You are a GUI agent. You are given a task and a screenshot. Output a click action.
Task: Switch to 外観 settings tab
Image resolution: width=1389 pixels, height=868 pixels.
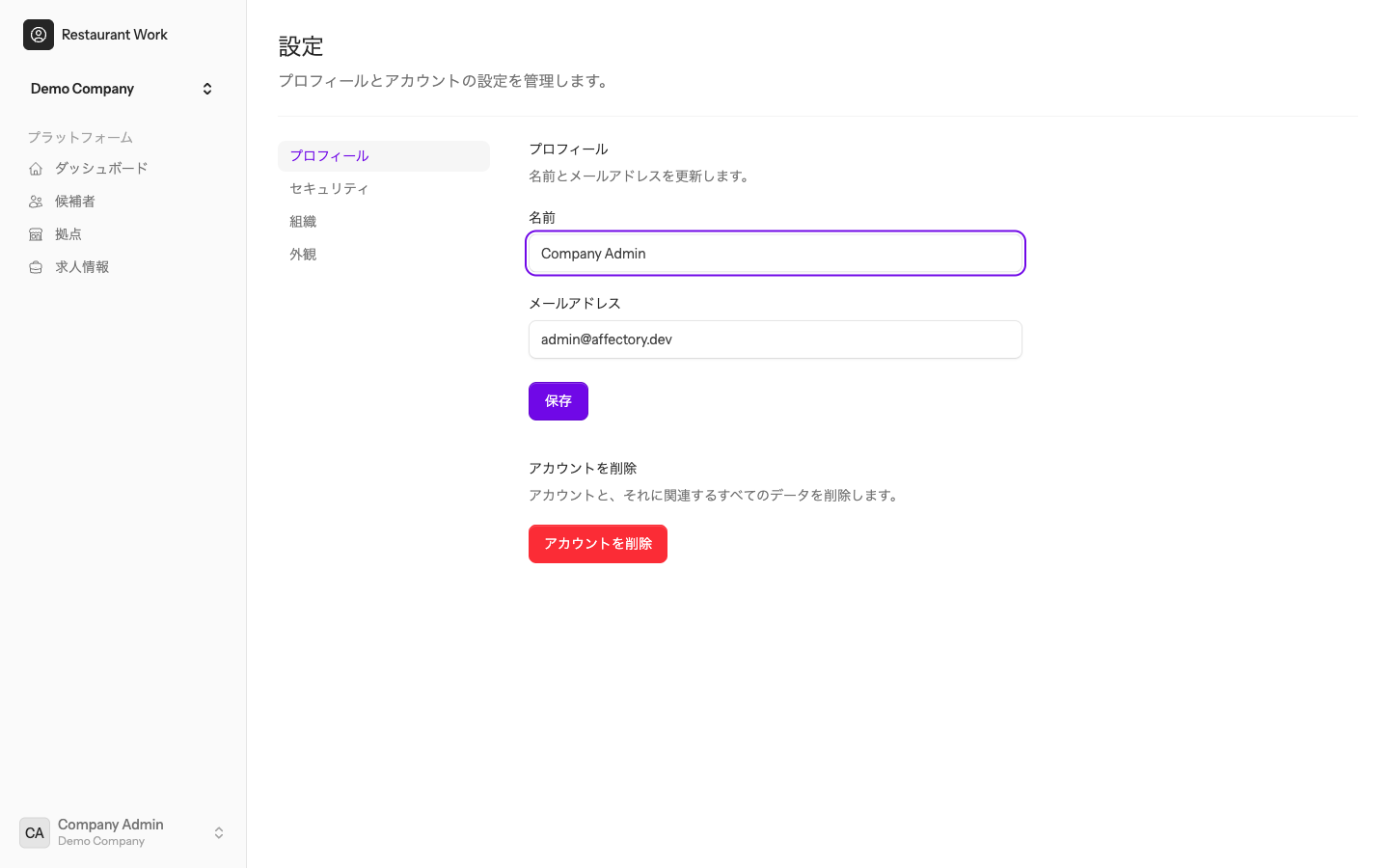pyautogui.click(x=384, y=255)
